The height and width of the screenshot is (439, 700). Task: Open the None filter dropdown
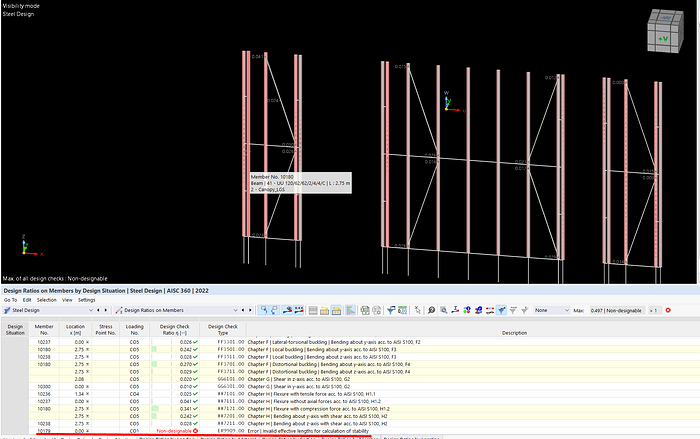point(552,310)
